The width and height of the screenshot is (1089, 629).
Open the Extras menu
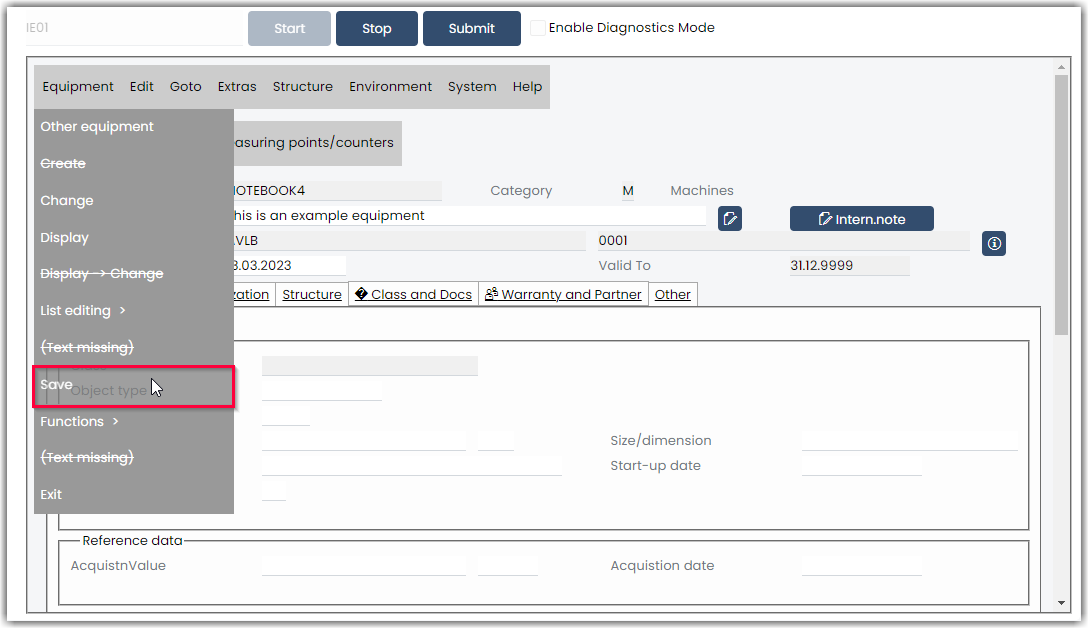pyautogui.click(x=237, y=87)
